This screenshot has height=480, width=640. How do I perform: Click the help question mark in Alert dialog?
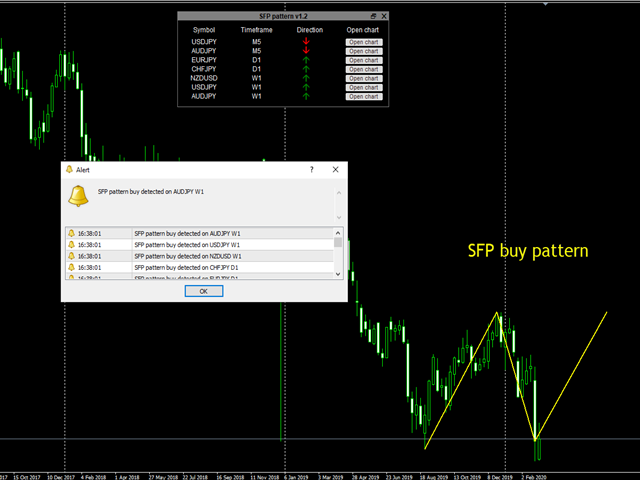[x=310, y=171]
